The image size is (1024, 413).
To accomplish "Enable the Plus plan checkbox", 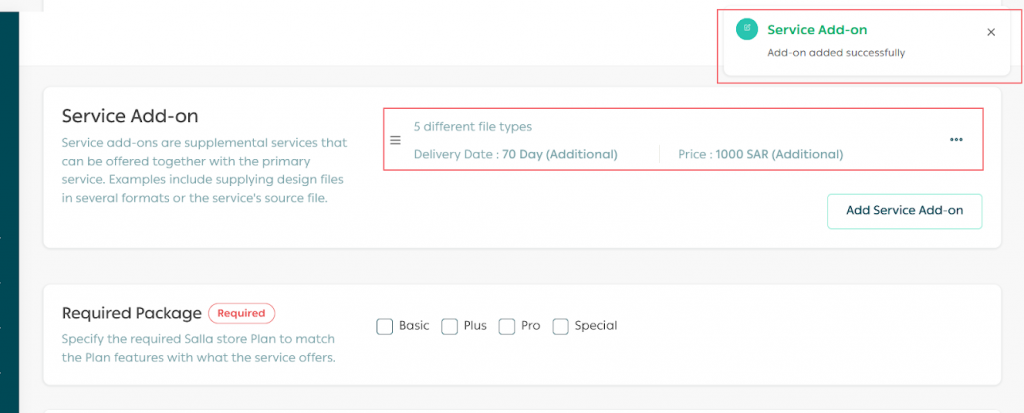I will (x=450, y=326).
